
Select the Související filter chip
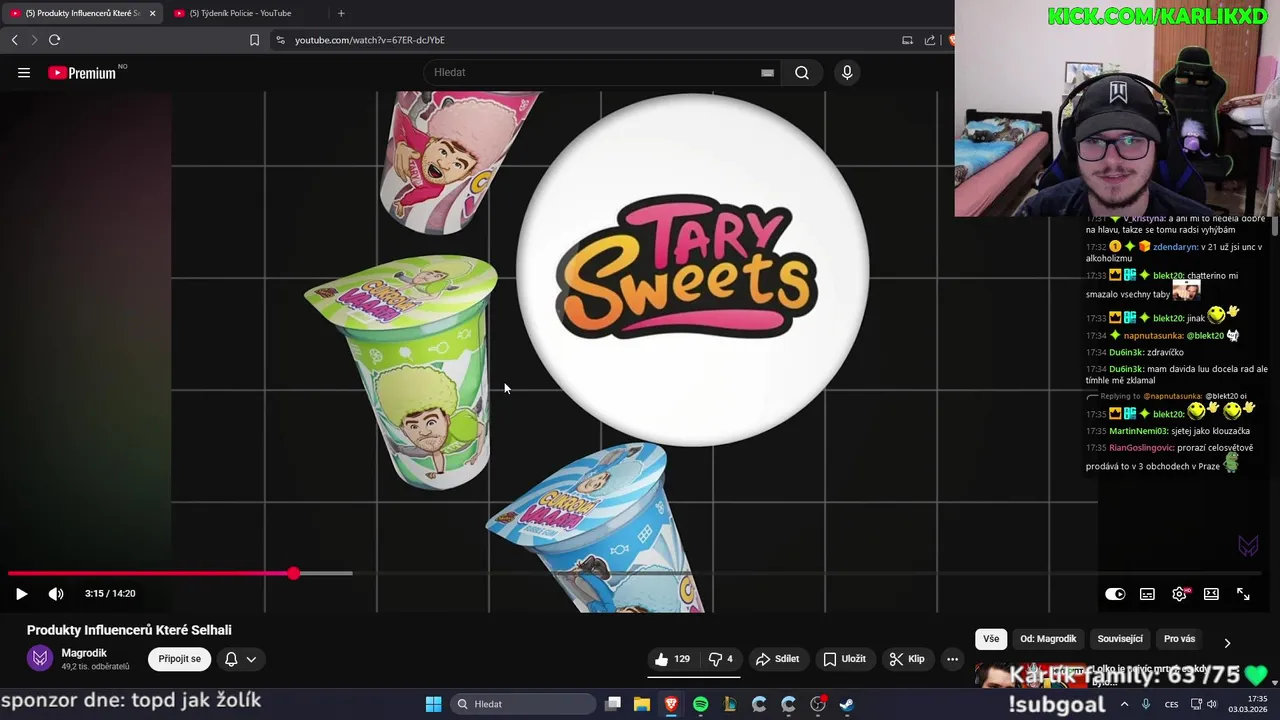tap(1120, 639)
